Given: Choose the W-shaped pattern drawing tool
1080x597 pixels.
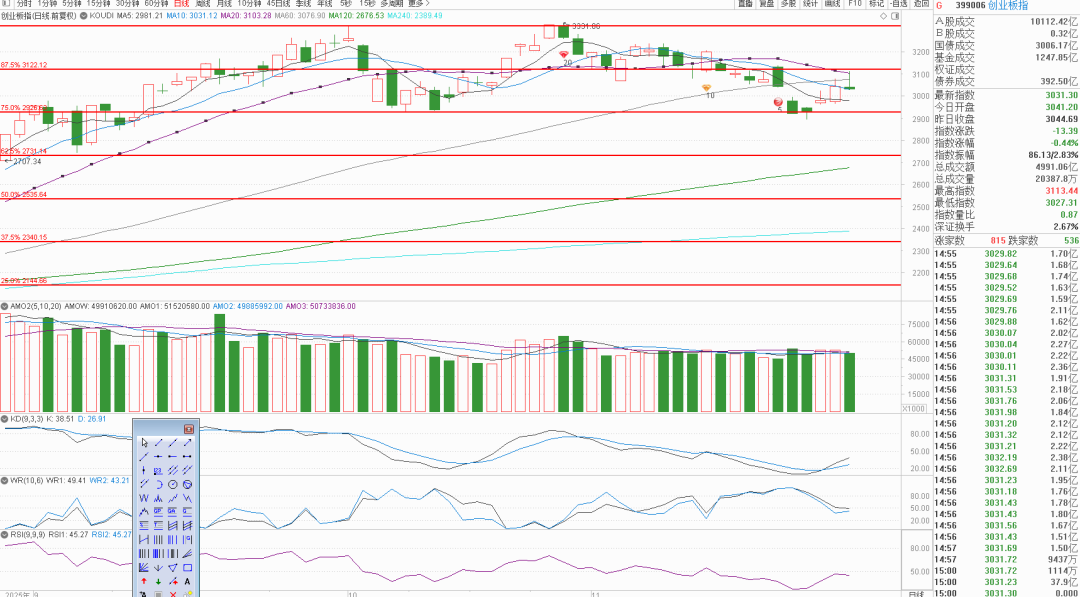Looking at the screenshot, I should point(145,498).
